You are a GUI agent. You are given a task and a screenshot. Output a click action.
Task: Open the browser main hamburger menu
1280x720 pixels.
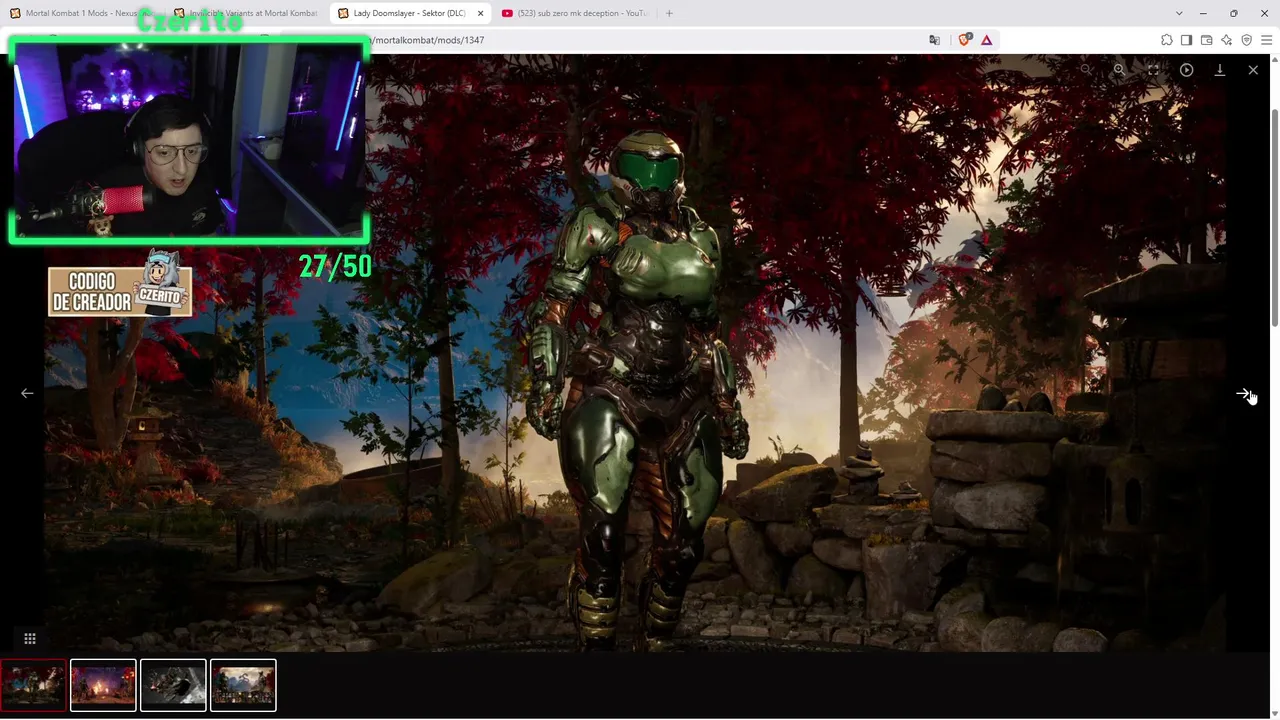pyautogui.click(x=1266, y=40)
